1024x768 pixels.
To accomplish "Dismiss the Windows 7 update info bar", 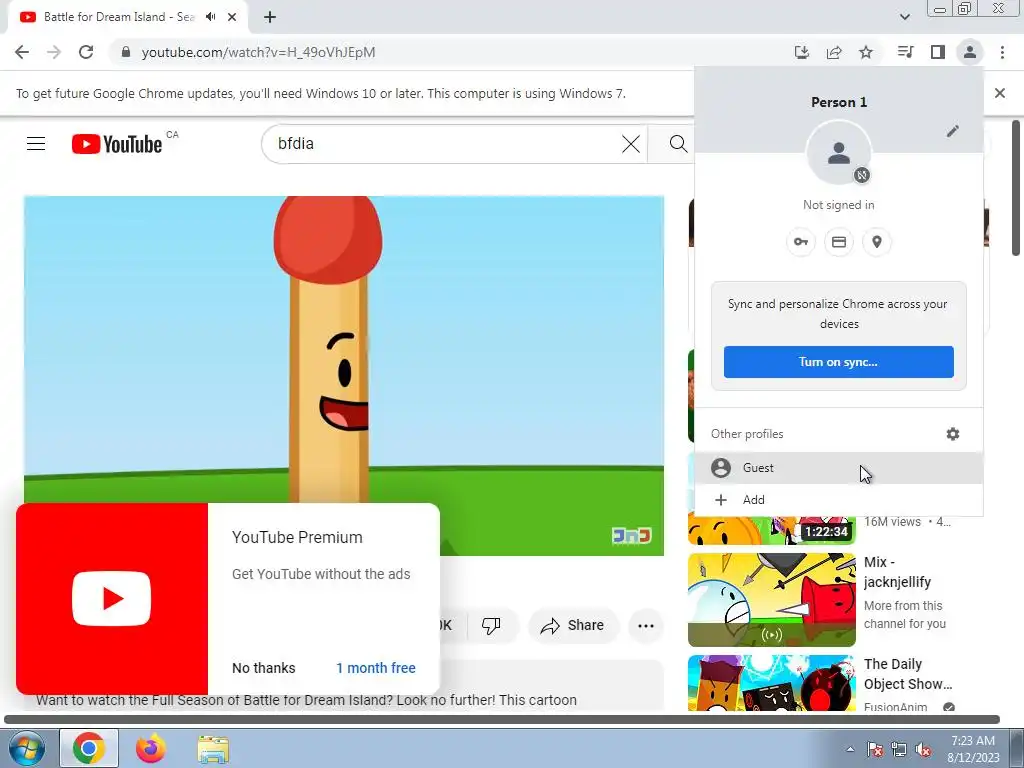I will (x=1000, y=93).
